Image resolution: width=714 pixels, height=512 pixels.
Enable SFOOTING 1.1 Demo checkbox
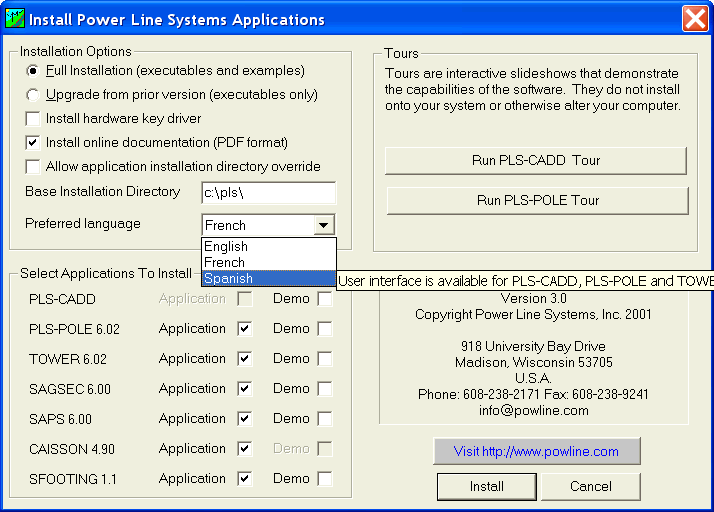pyautogui.click(x=325, y=479)
